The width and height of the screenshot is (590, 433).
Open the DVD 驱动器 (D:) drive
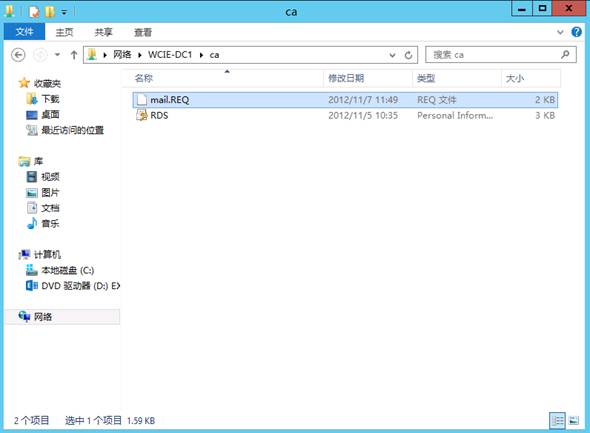tap(81, 286)
